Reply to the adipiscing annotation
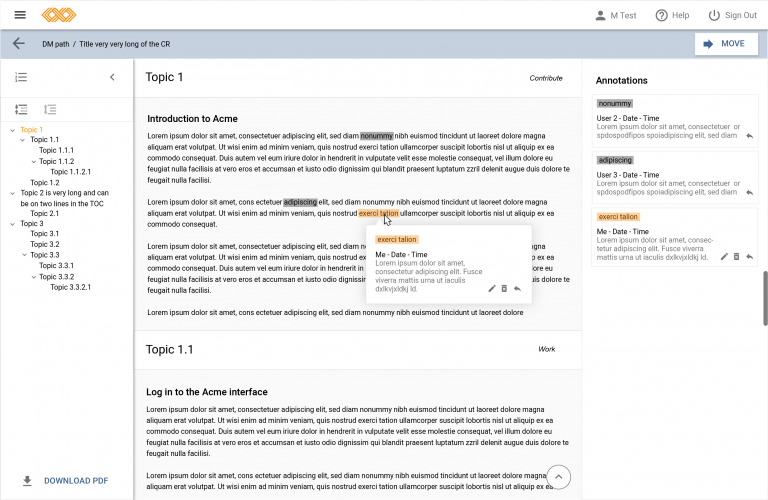768x500 pixels. [749, 192]
